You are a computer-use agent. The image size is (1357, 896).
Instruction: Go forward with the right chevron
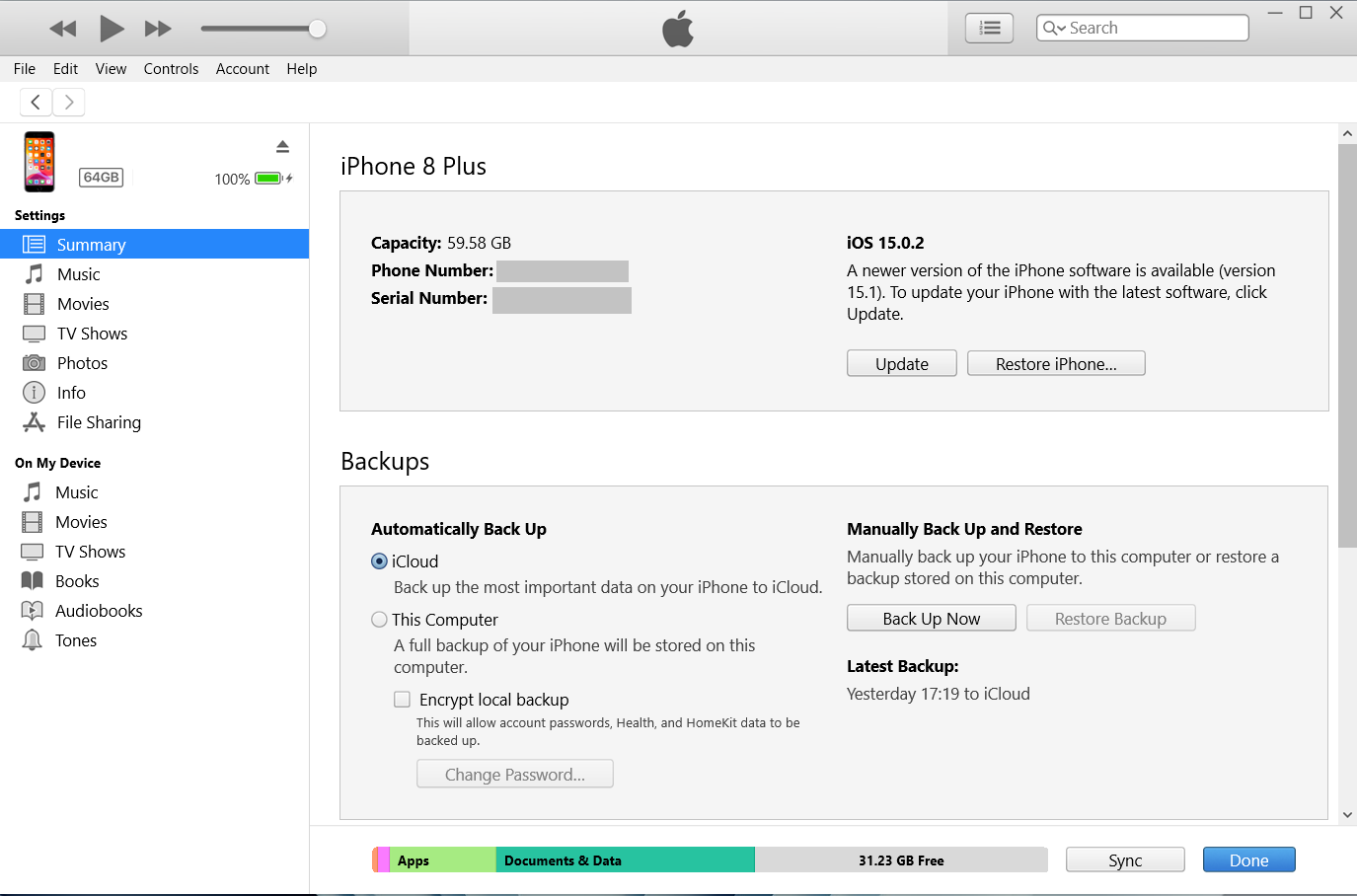69,102
